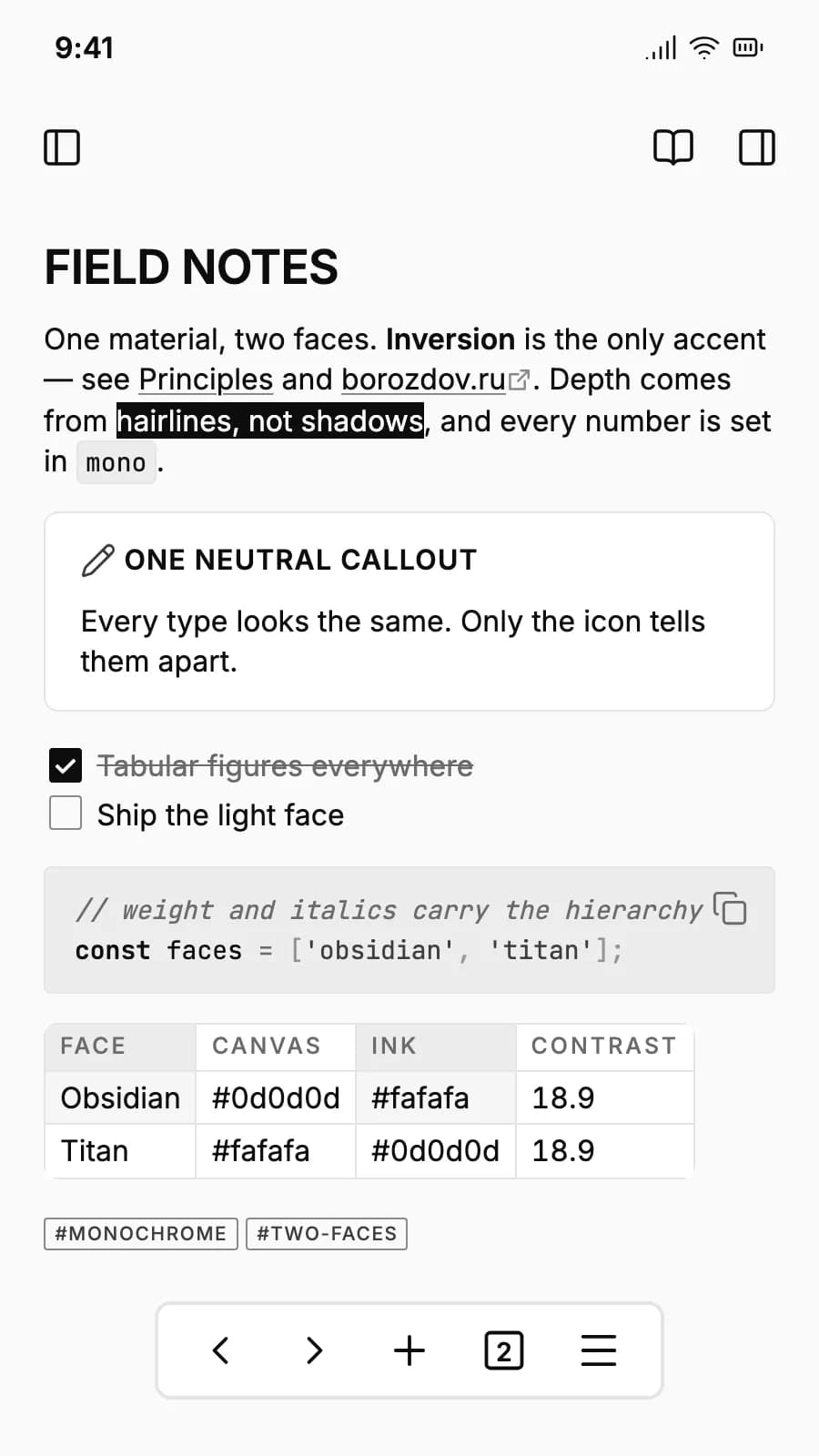The image size is (819, 1456).
Task: Create new note with plus icon
Action: (409, 1350)
